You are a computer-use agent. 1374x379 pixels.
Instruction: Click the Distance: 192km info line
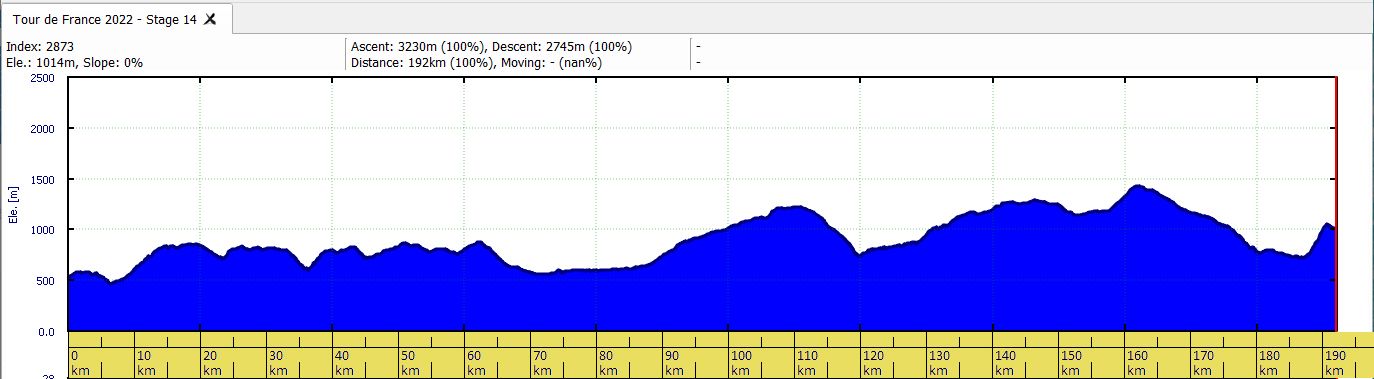tap(477, 63)
